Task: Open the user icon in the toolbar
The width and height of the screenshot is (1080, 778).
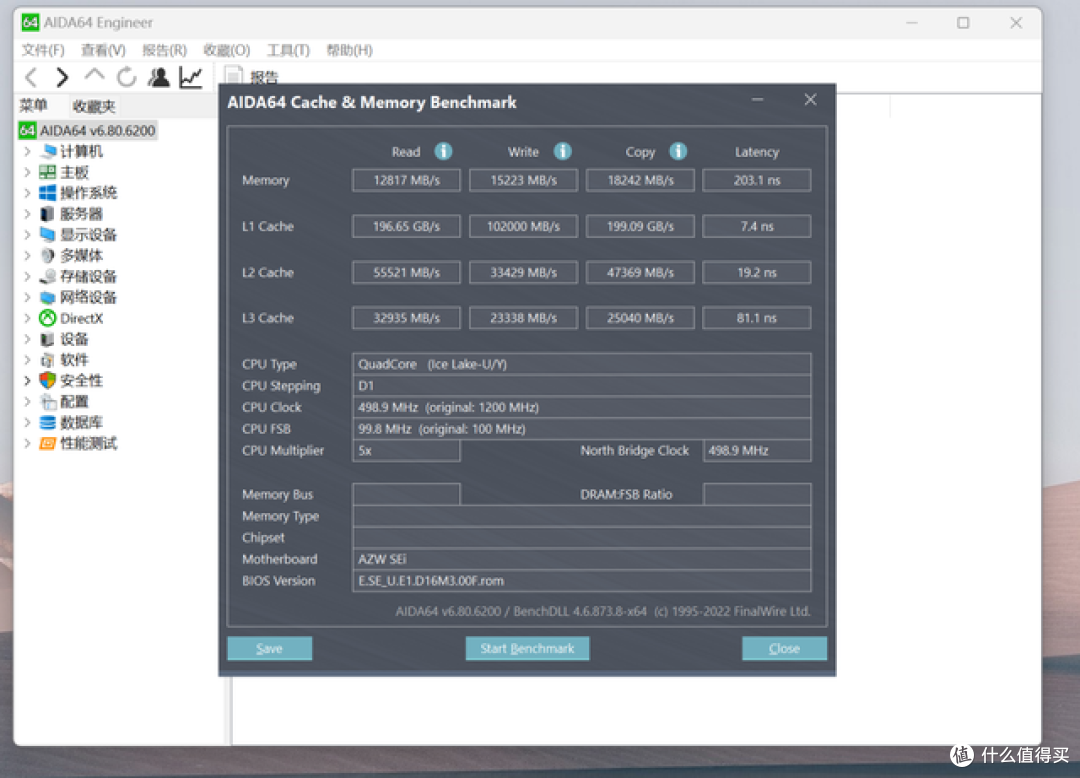Action: [x=158, y=77]
